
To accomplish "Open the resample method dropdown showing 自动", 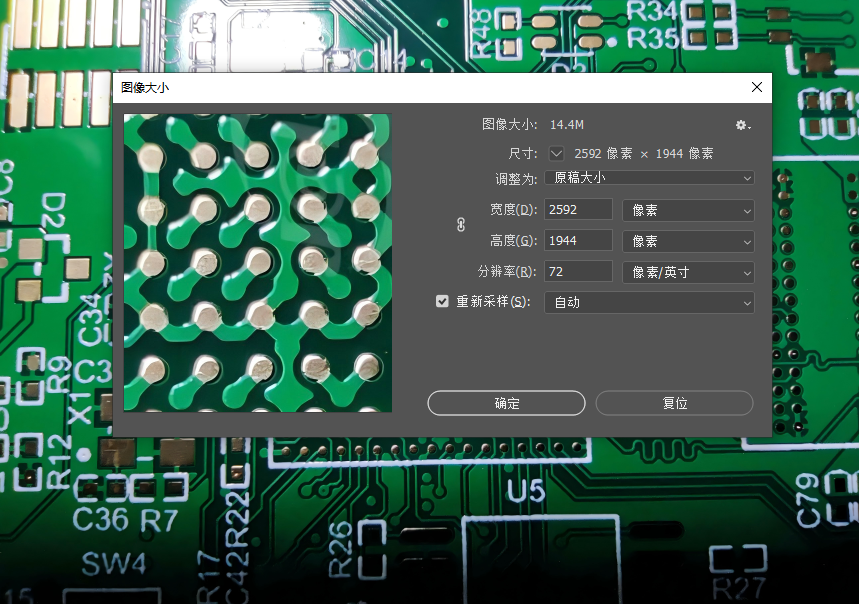I will point(648,302).
